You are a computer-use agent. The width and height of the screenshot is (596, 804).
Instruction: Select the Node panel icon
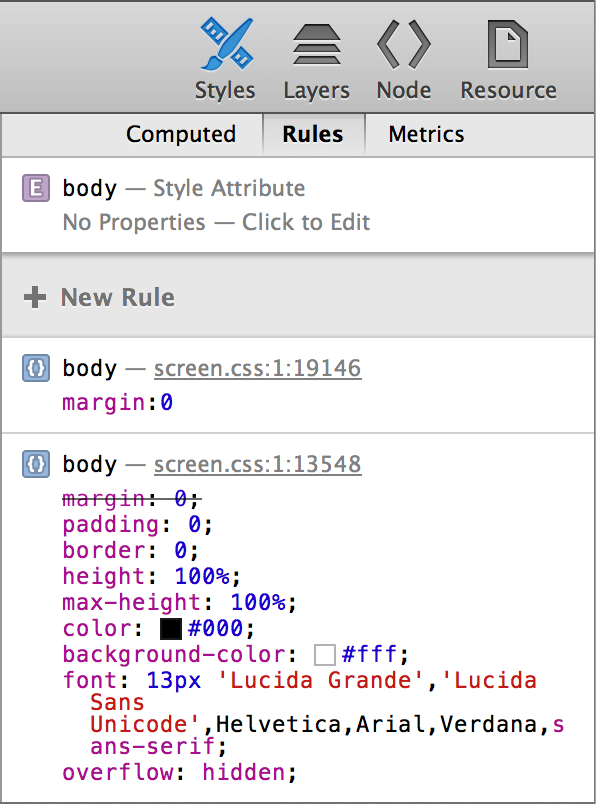click(404, 44)
